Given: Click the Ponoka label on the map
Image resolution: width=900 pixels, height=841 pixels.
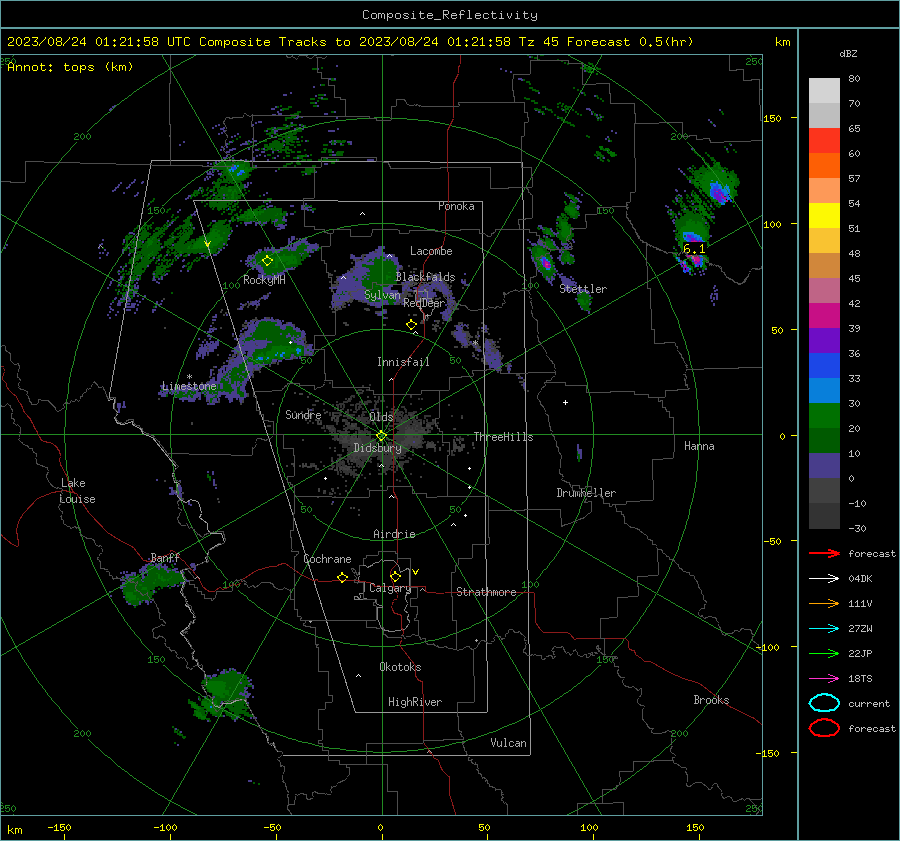Looking at the screenshot, I should click(456, 206).
